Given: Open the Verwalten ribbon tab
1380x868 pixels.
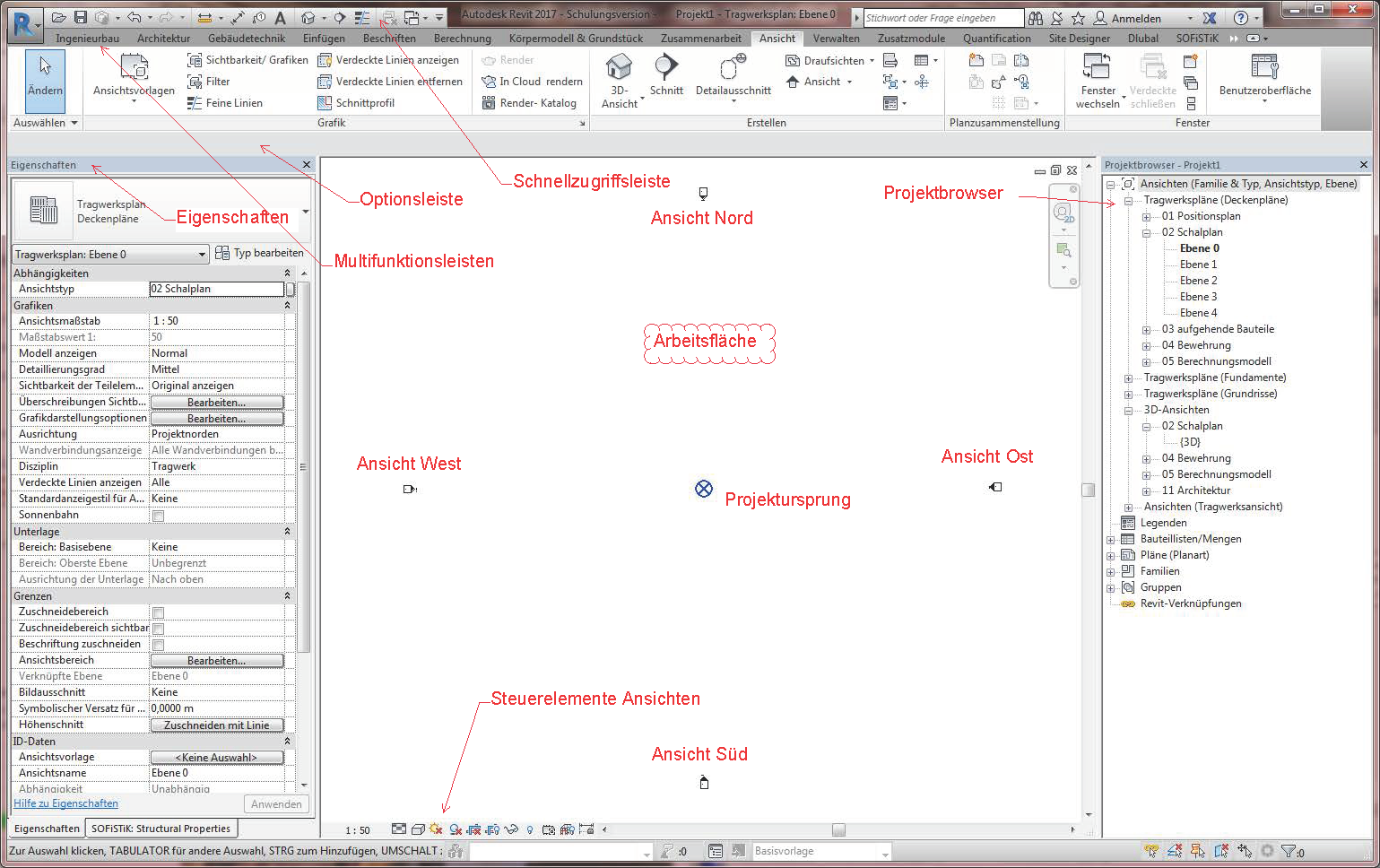Looking at the screenshot, I should point(836,39).
